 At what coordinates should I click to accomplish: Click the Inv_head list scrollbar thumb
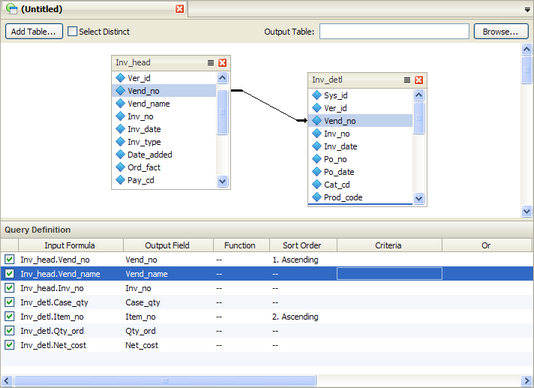point(222,112)
